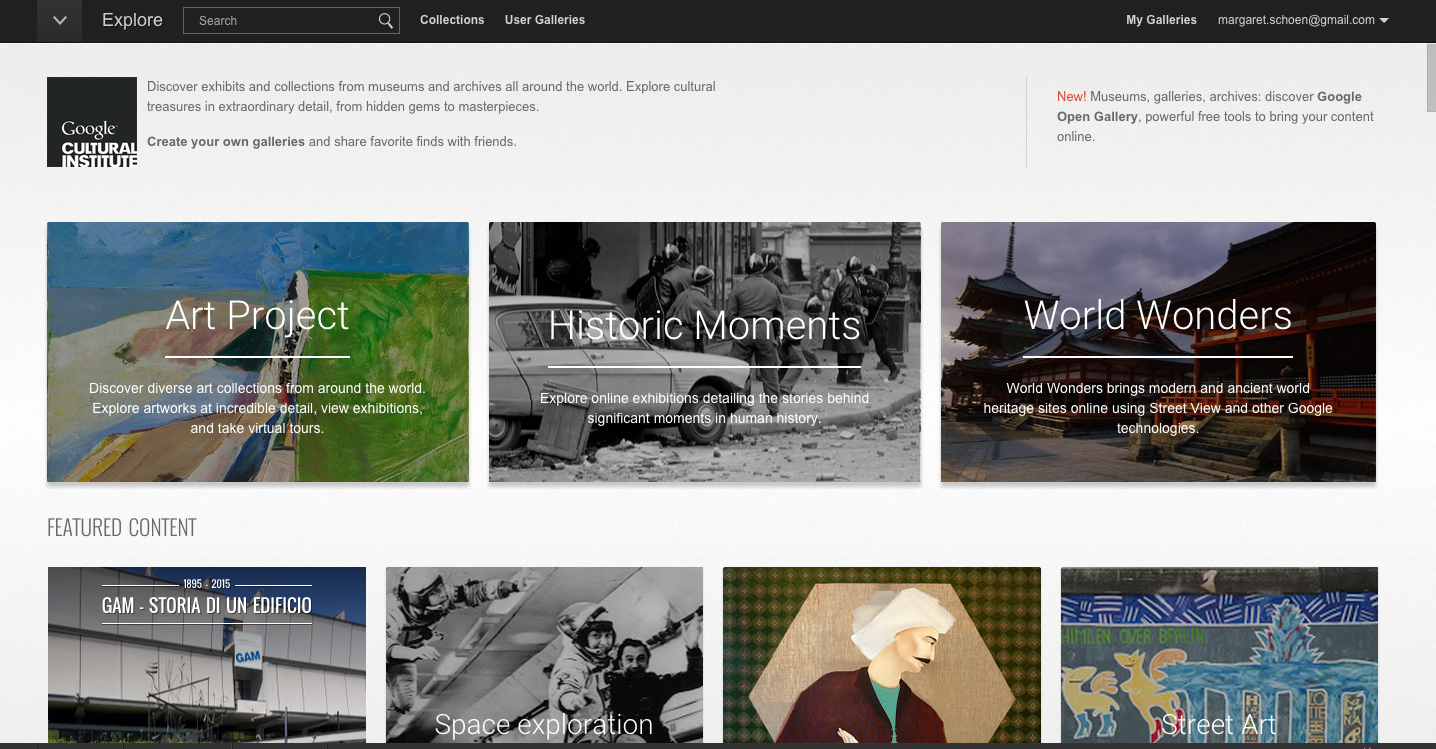Image resolution: width=1436 pixels, height=749 pixels.
Task: Click the Explore header title
Action: [x=132, y=20]
